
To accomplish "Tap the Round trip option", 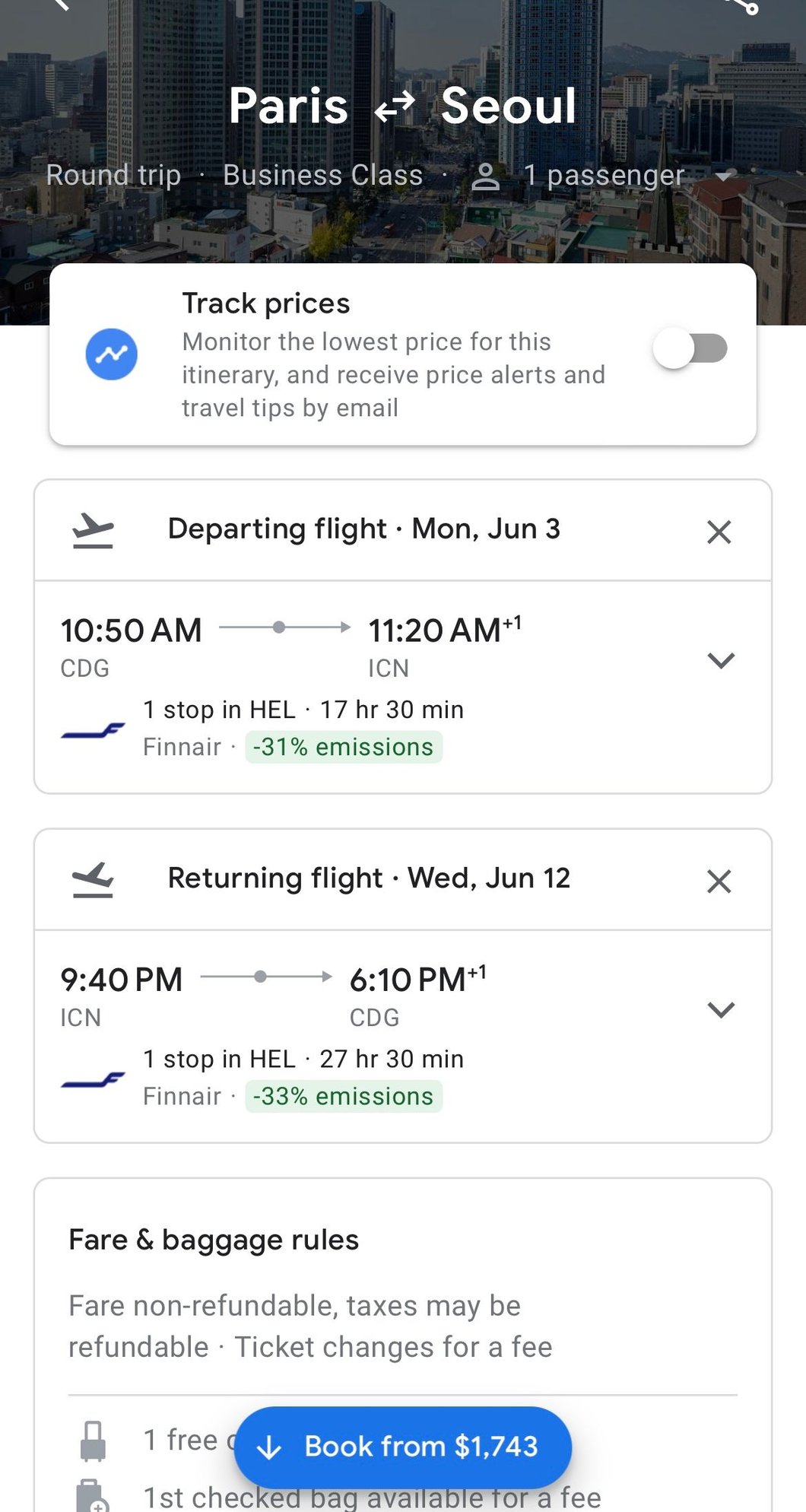I will coord(113,176).
